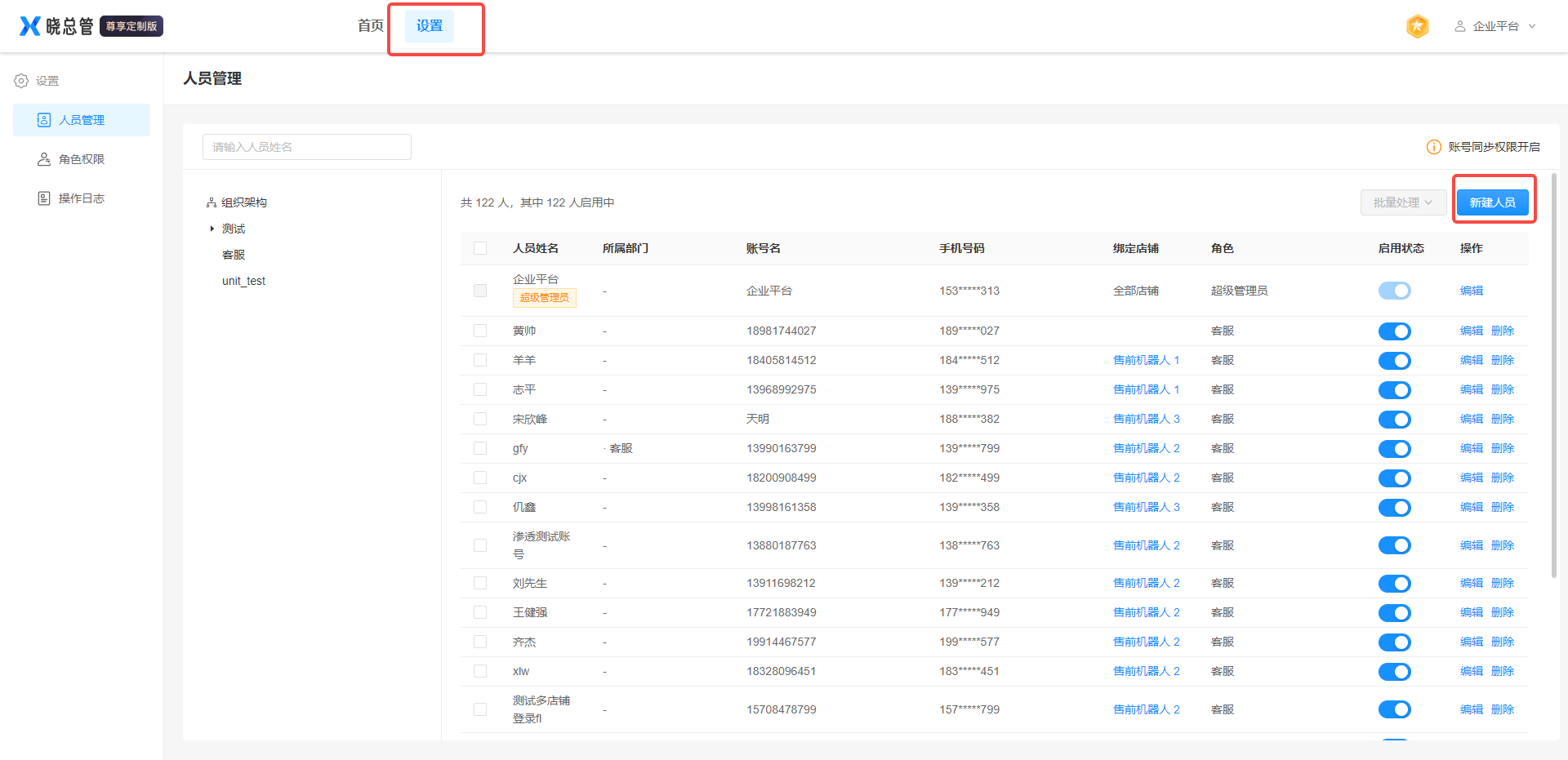
Task: Toggle enabled status for xlw
Action: [1395, 672]
